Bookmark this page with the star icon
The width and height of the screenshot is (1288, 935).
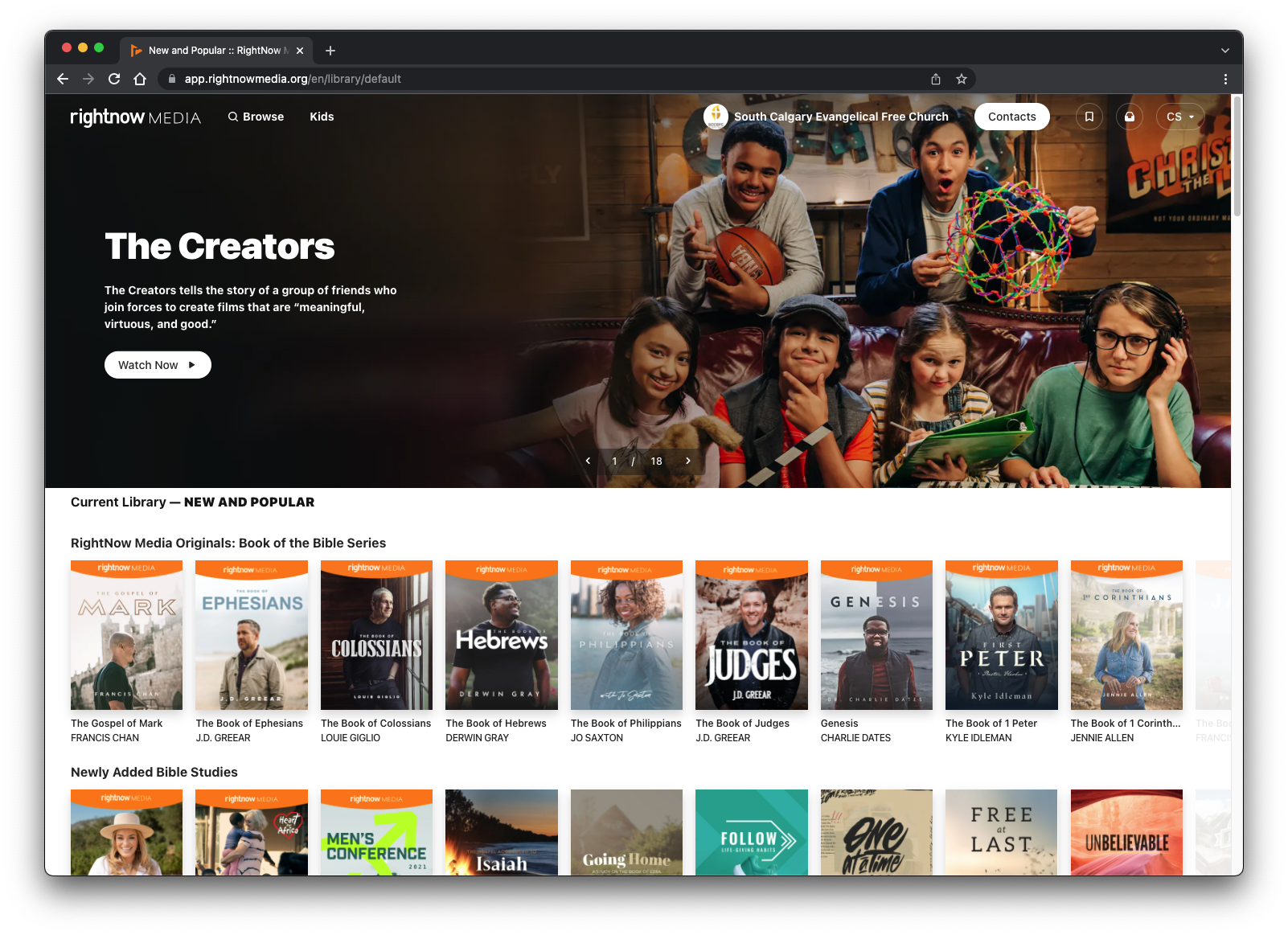962,79
